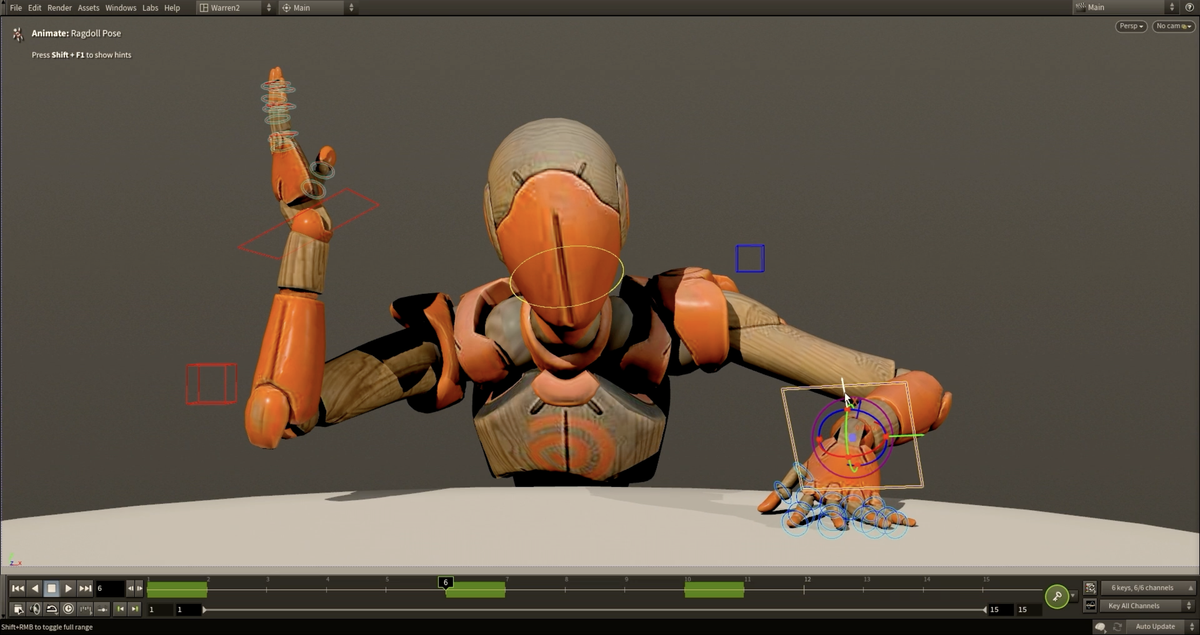This screenshot has height=635, width=1200.
Task: Click the memory usage icon near Auto Update
Action: click(1101, 626)
